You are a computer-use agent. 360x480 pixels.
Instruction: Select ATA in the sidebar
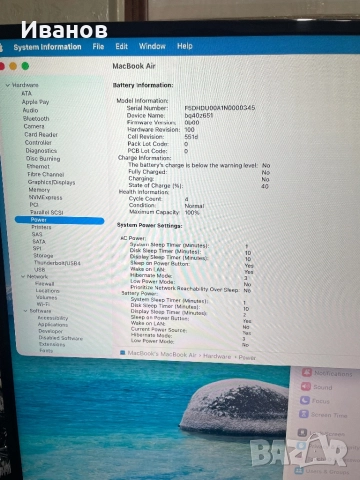tap(26, 94)
